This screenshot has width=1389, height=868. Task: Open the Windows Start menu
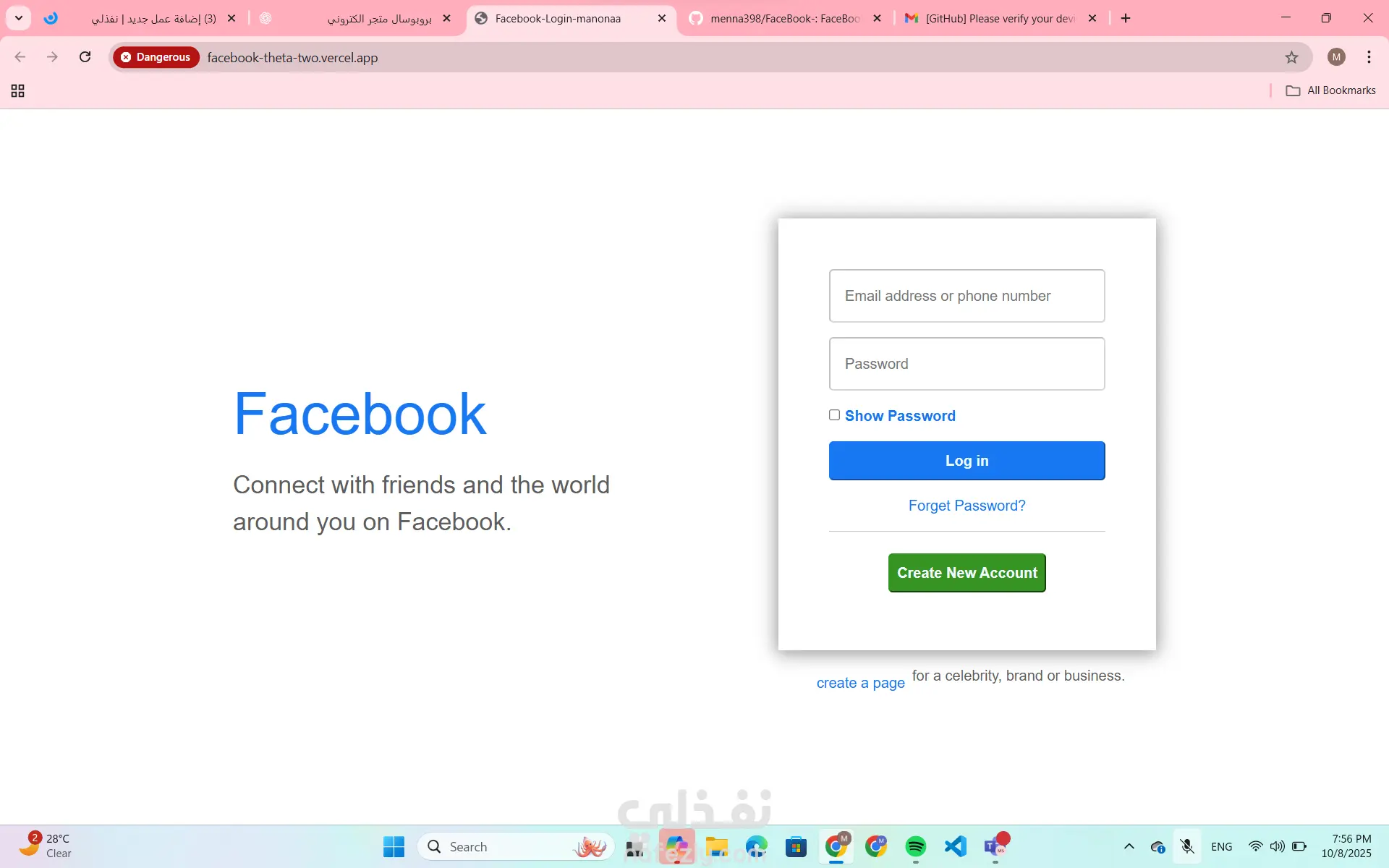(394, 846)
